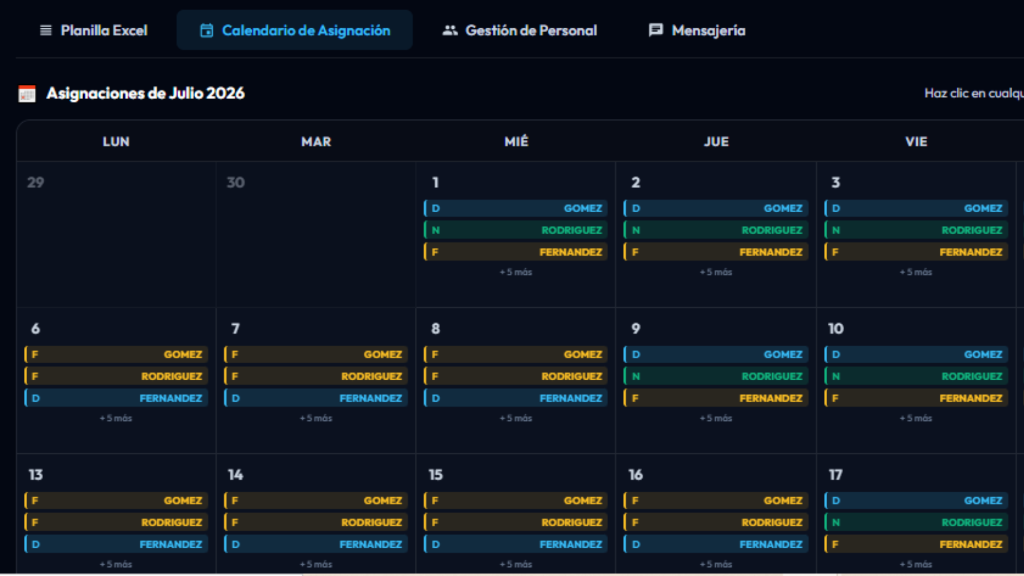Image resolution: width=1024 pixels, height=576 pixels.
Task: Open RODRIGUEZ F shift on July 15
Action: coord(516,523)
